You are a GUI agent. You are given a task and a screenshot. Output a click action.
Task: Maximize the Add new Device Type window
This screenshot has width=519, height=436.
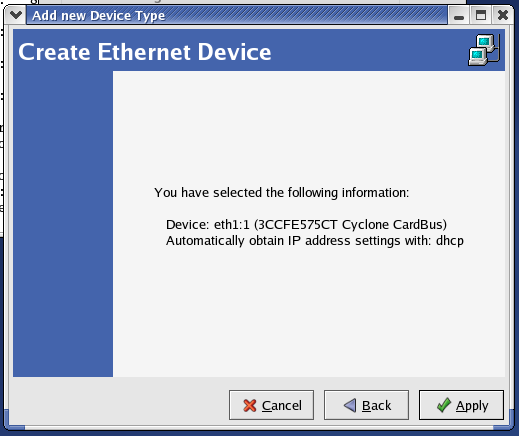coord(481,15)
